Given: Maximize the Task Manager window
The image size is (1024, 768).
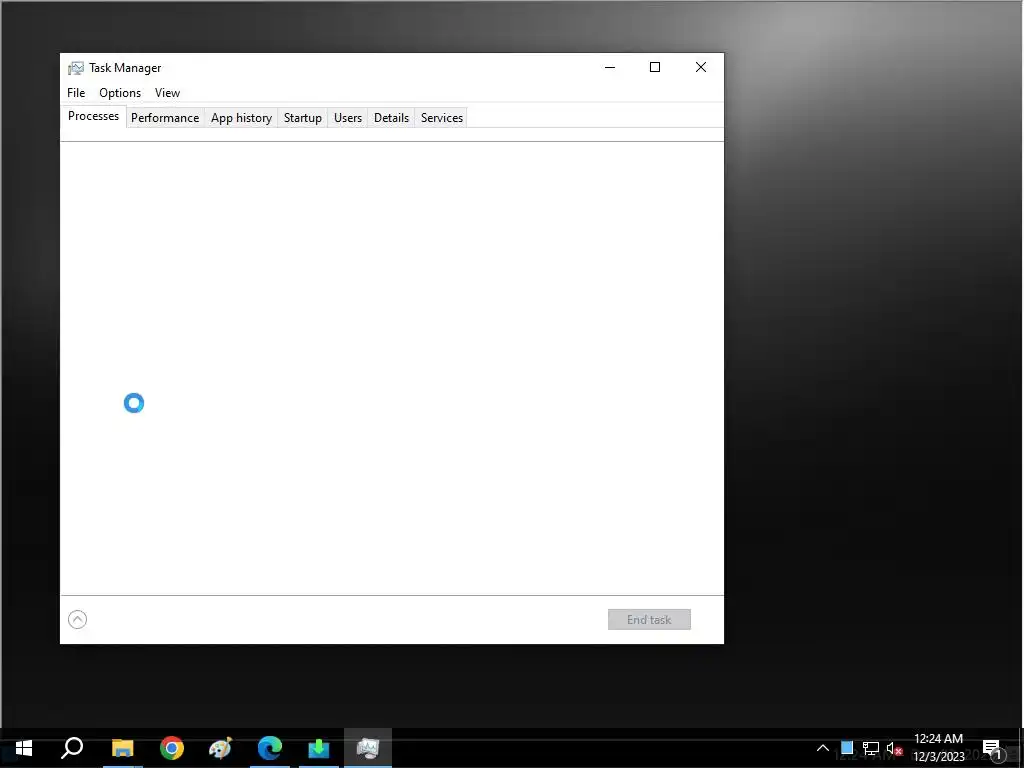Looking at the screenshot, I should coord(655,67).
